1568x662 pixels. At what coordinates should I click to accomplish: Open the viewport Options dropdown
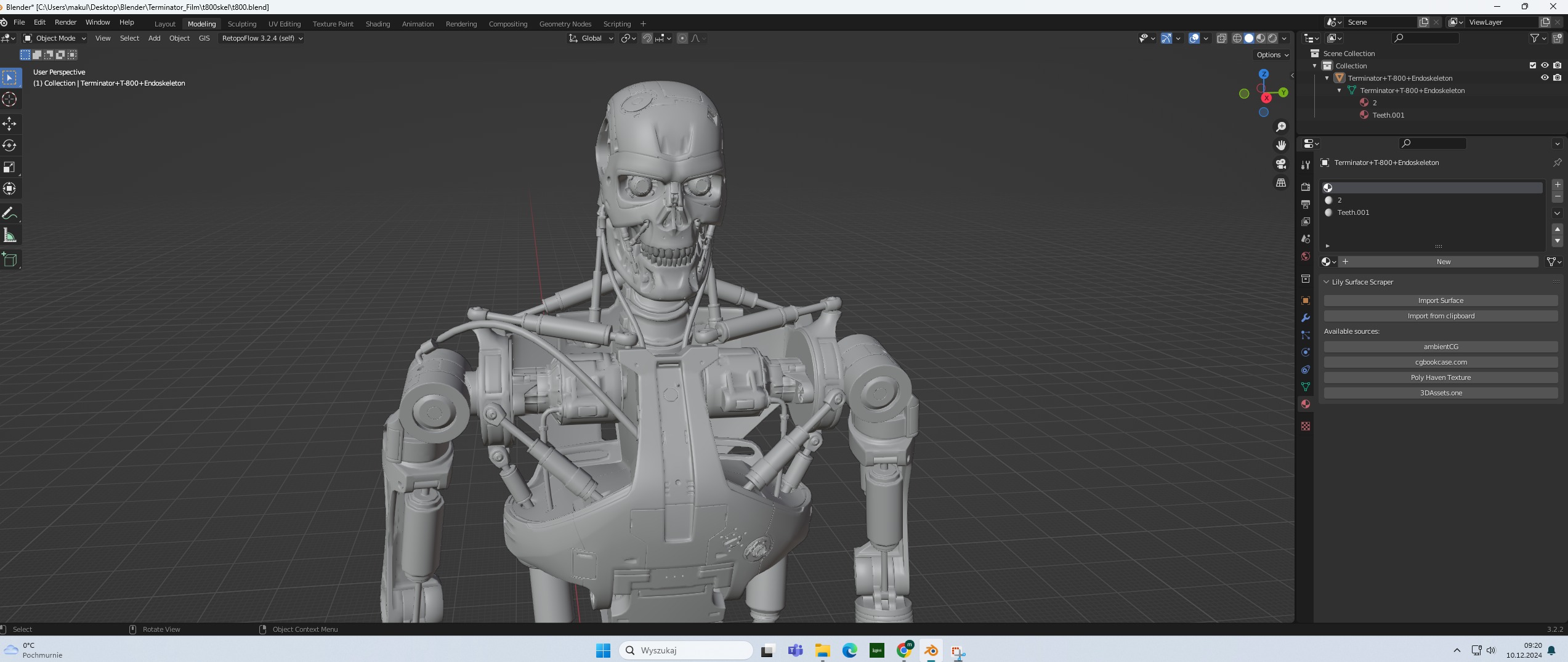click(x=1272, y=55)
